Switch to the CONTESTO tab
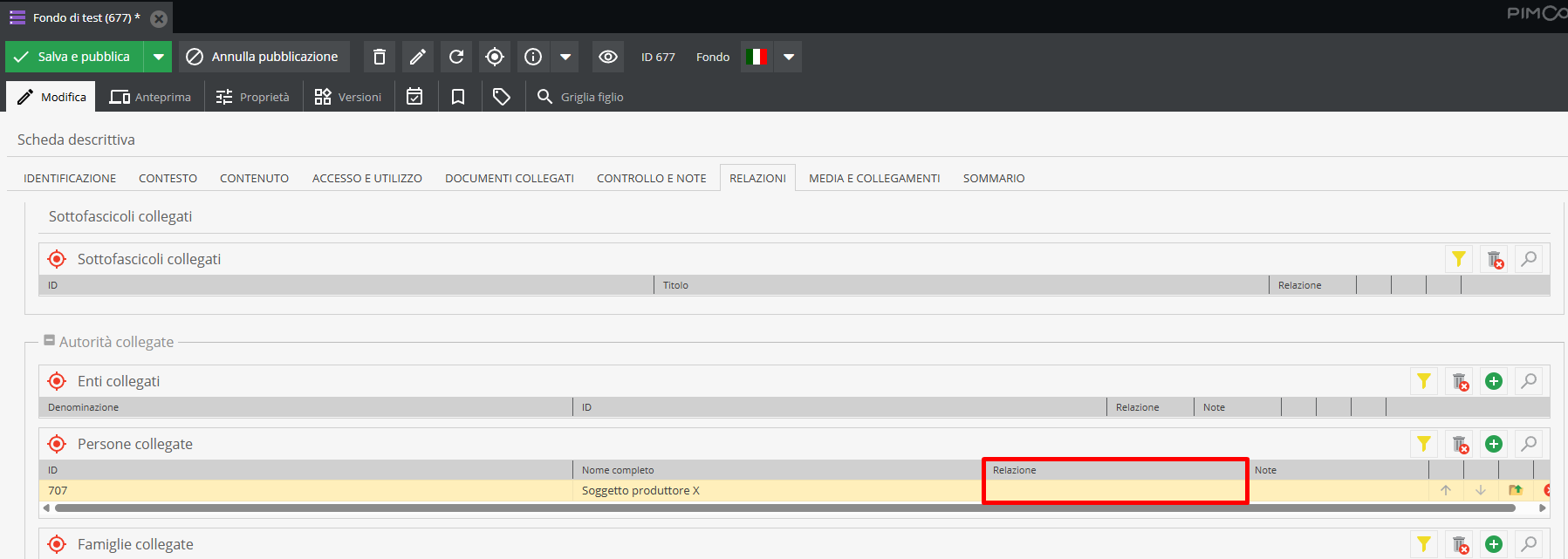This screenshot has width=1568, height=559. point(168,178)
